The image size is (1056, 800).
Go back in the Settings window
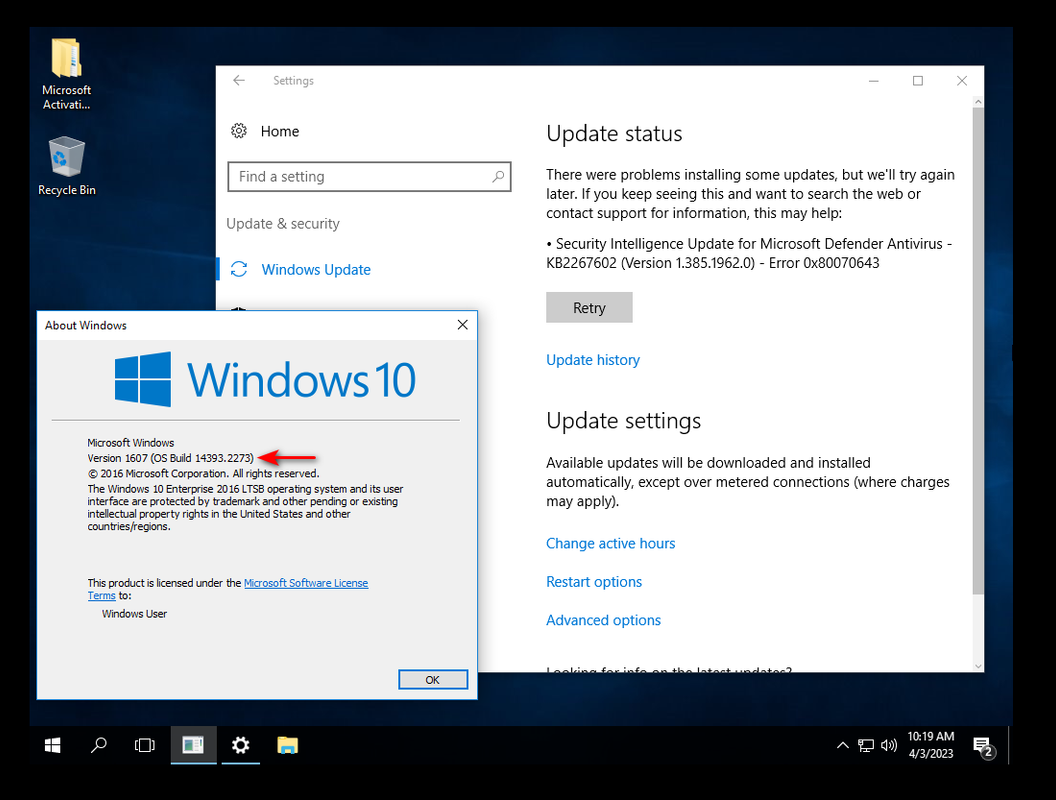tap(239, 81)
